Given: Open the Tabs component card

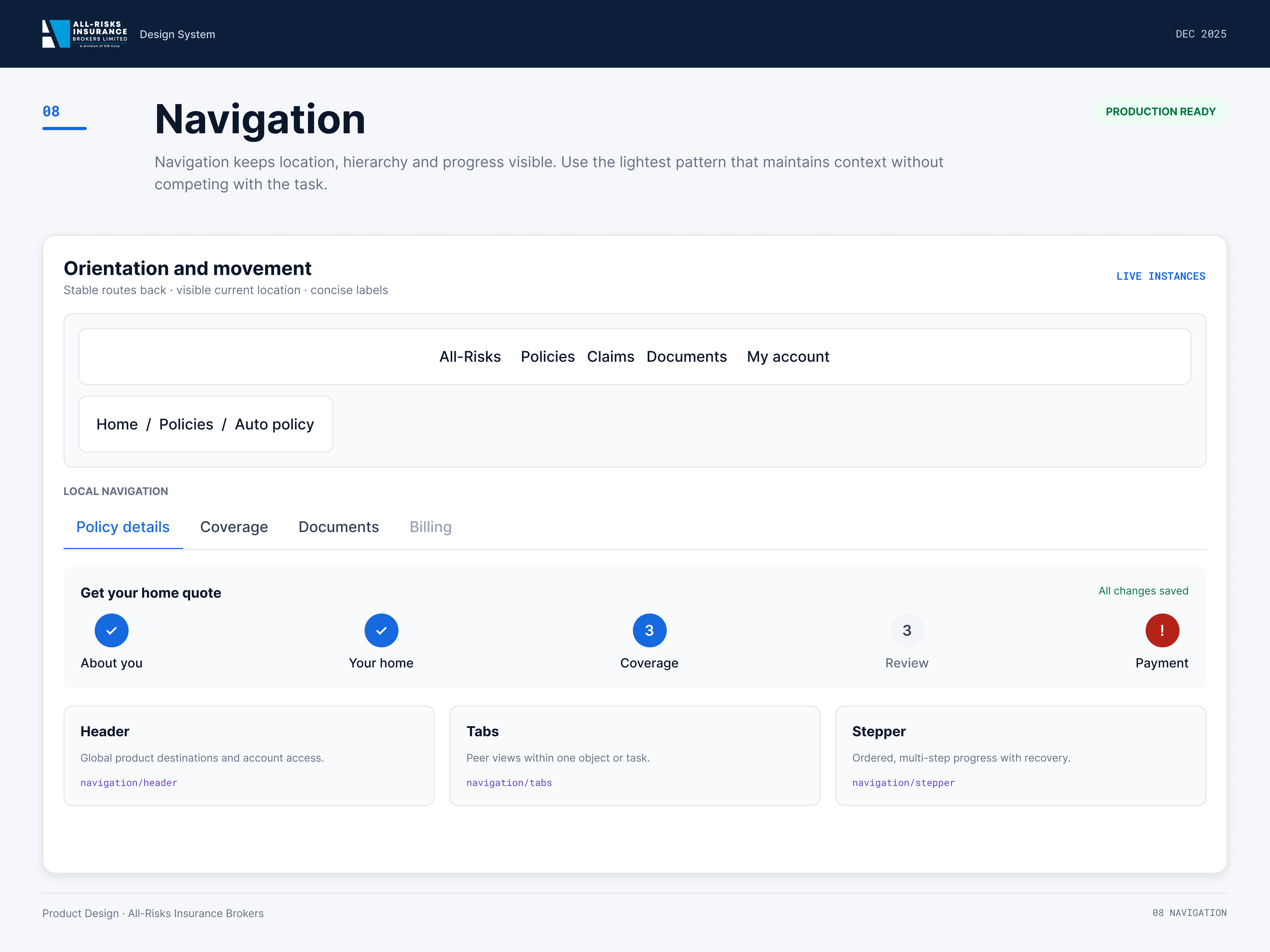Looking at the screenshot, I should (634, 755).
